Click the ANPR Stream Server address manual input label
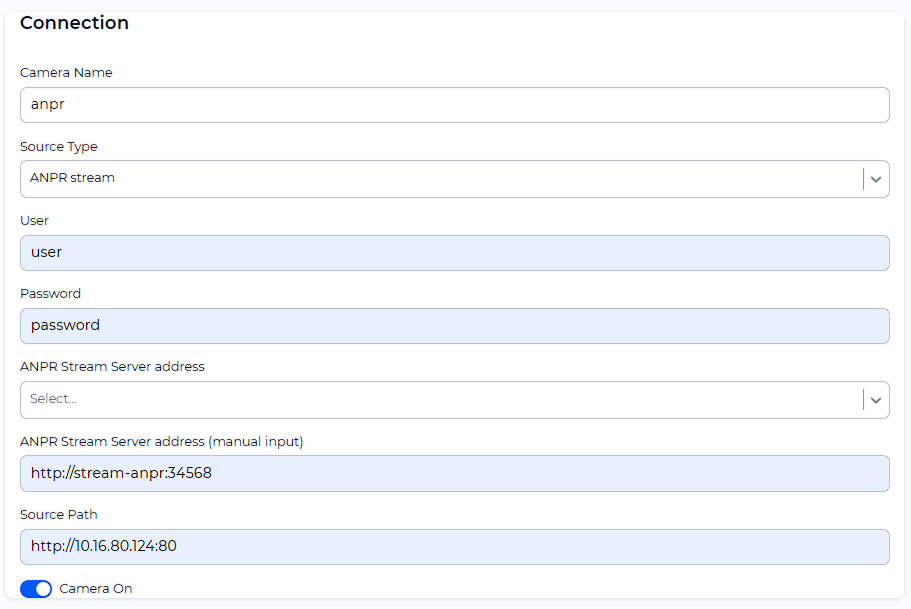This screenshot has height=609, width=911. 163,441
